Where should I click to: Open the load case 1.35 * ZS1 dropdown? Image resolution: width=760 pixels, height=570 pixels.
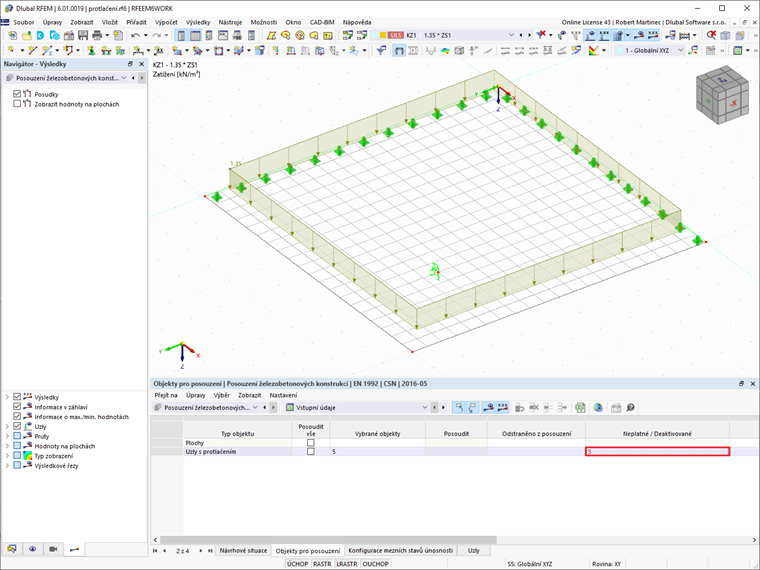(x=511, y=35)
